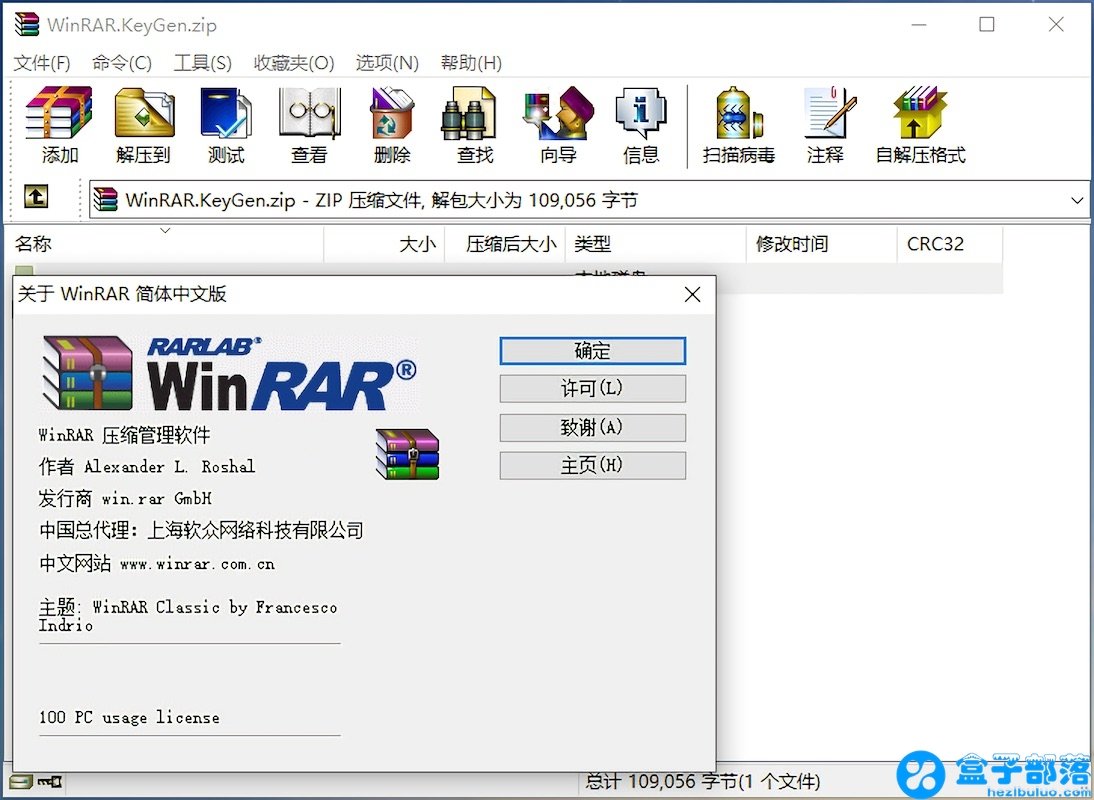
Task: Open the 文件(F) menu
Action: [42, 63]
